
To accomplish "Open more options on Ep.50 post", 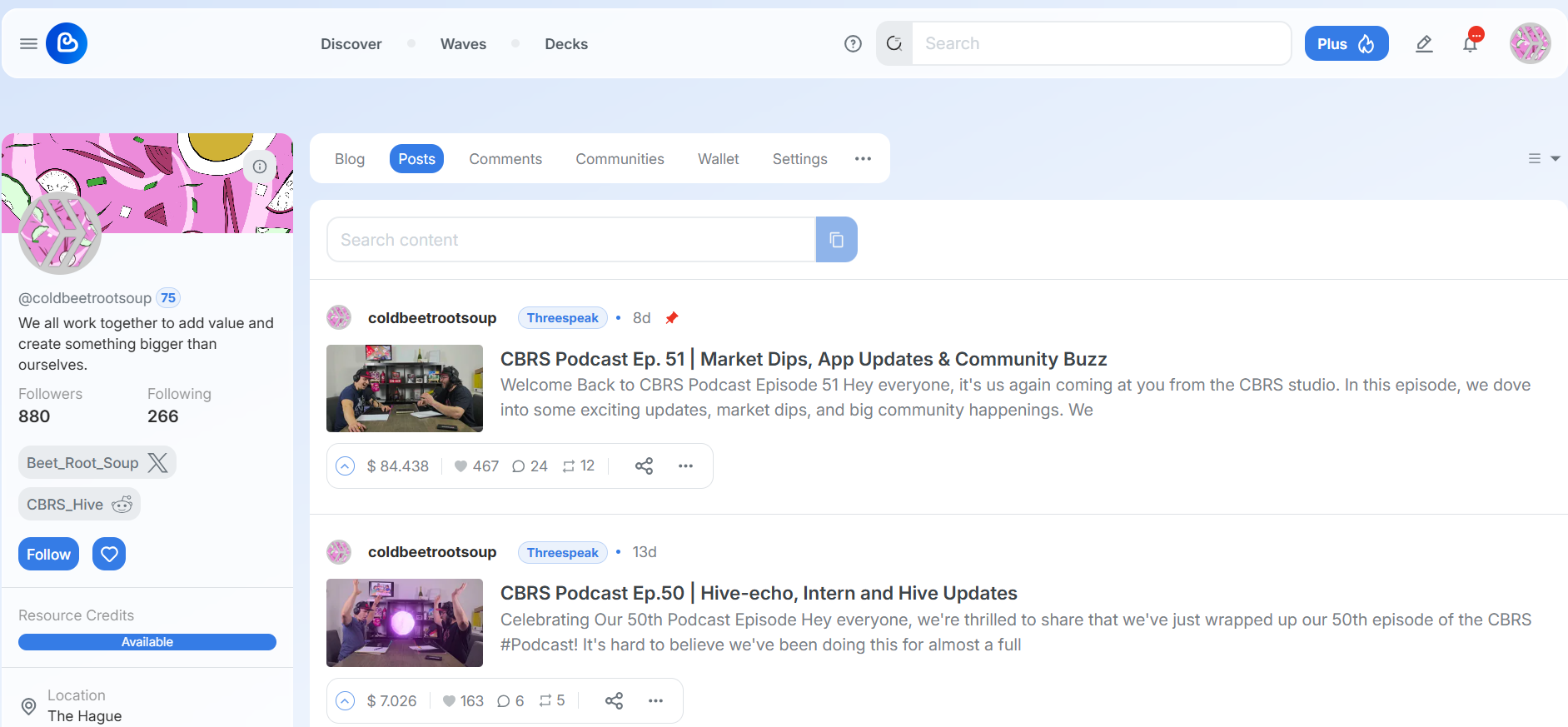I will 655,701.
